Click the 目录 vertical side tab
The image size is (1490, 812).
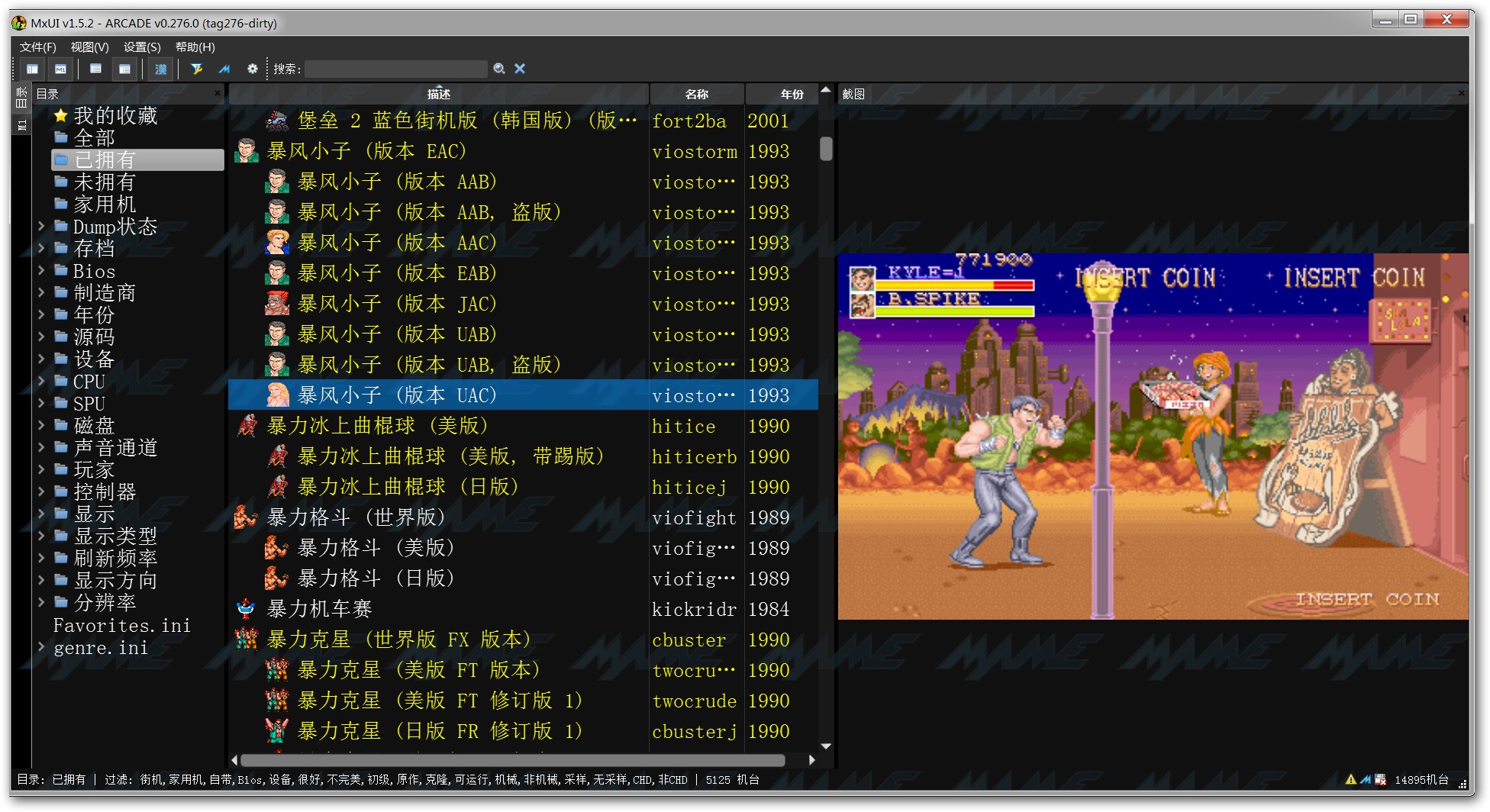pos(21,97)
